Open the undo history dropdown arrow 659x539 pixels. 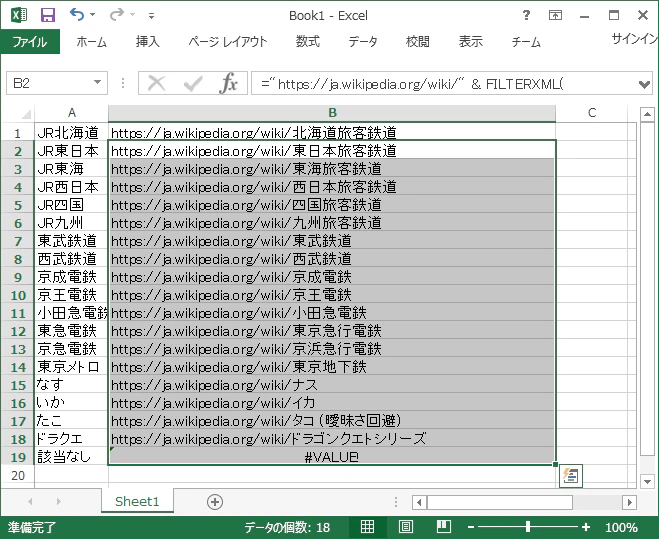(x=92, y=15)
